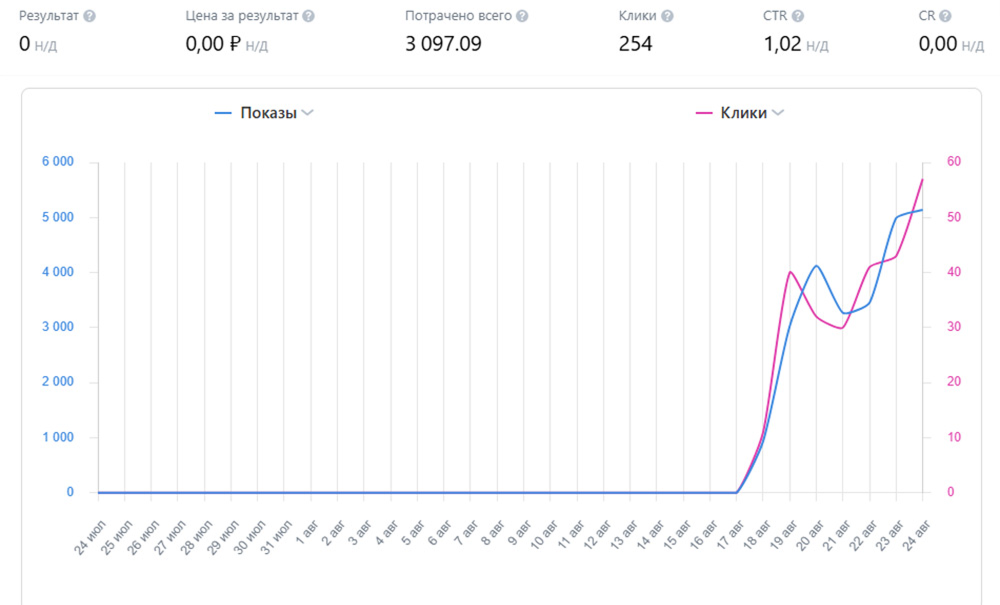
Task: Open the Цена за результат help tooltip icon
Action: [x=308, y=16]
